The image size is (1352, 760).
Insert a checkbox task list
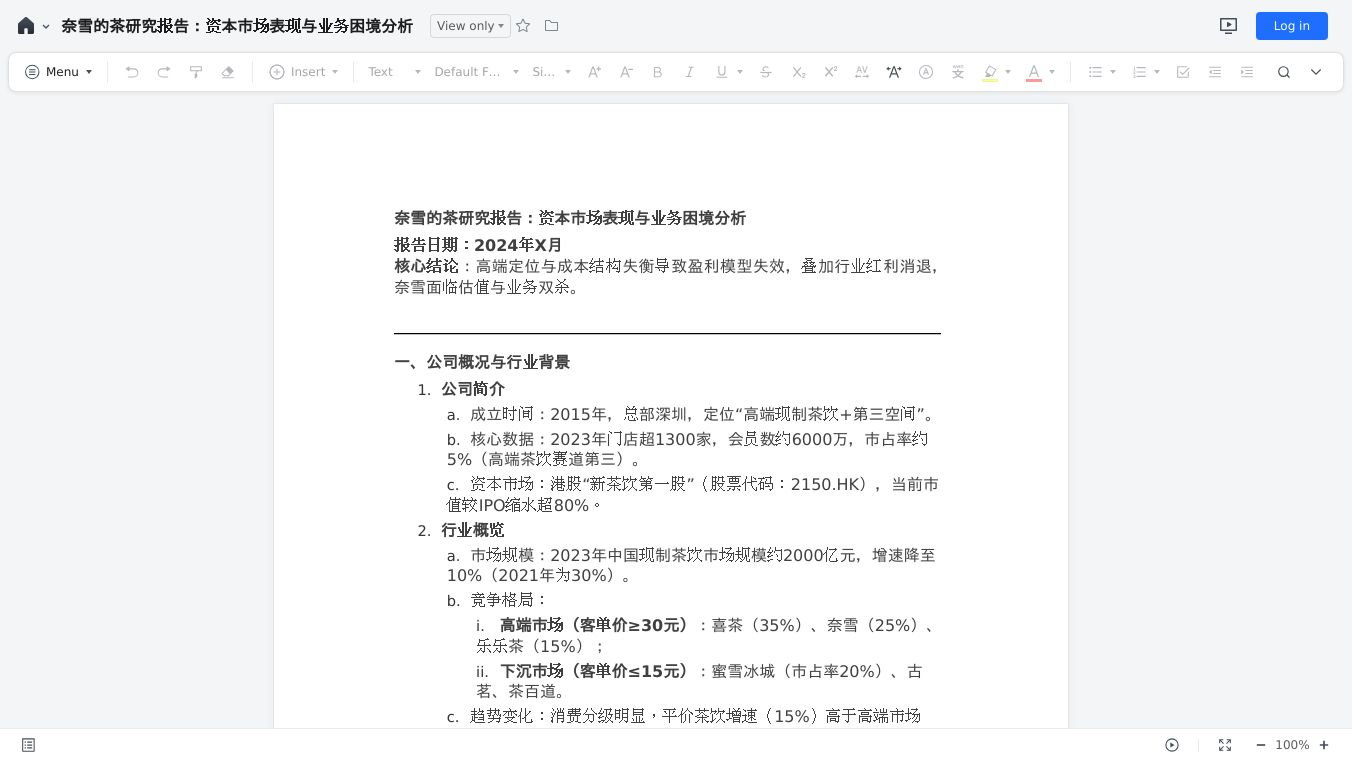pos(1183,72)
